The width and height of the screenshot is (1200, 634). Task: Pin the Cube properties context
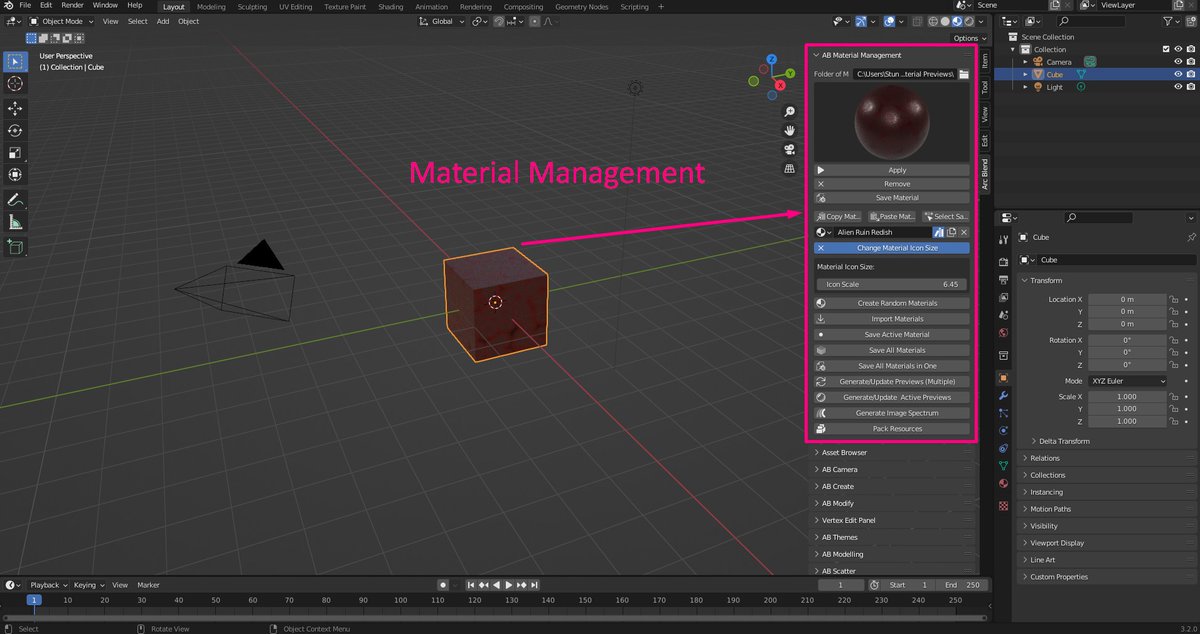(1190, 238)
